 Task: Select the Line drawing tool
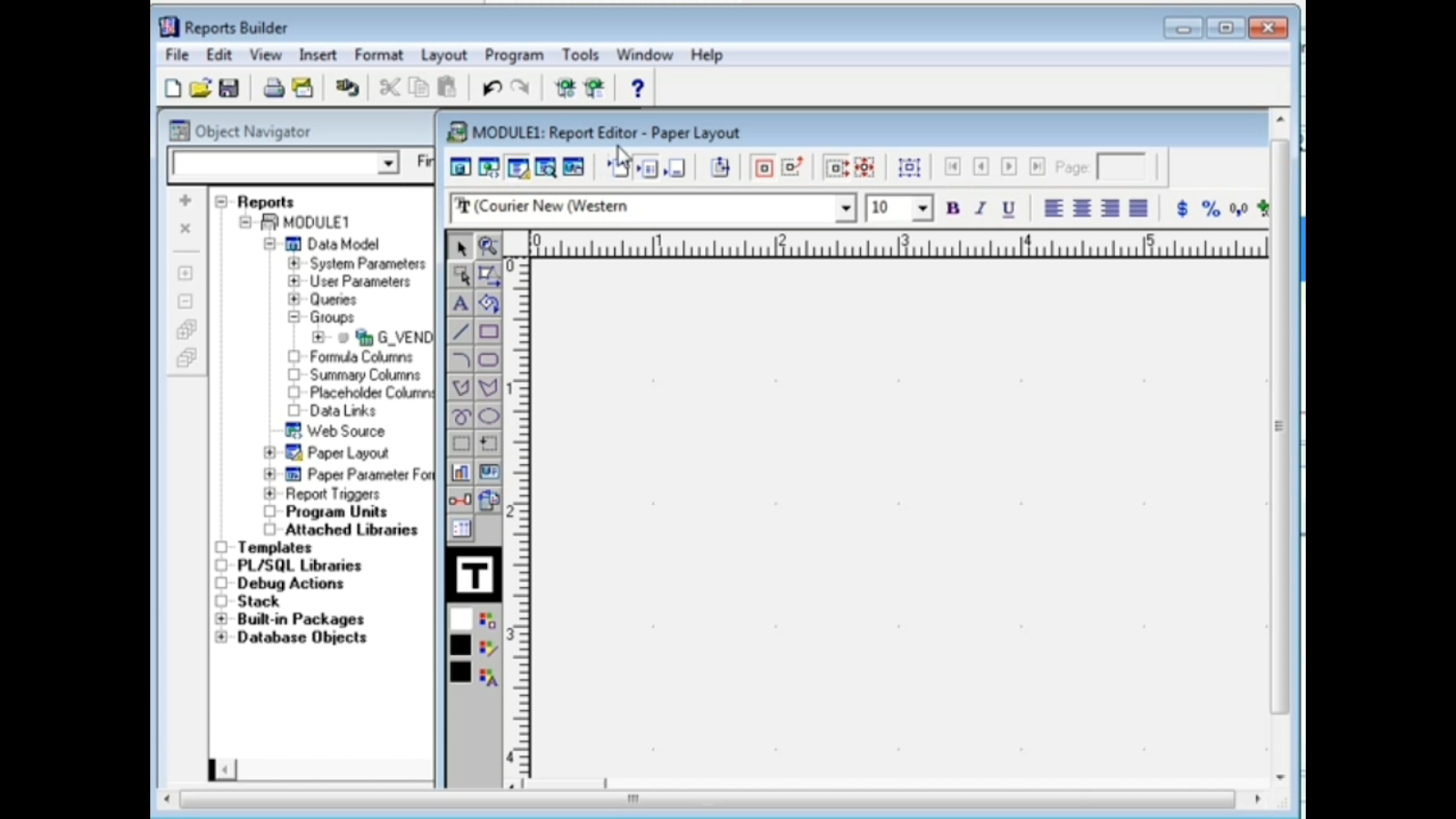coord(460,331)
